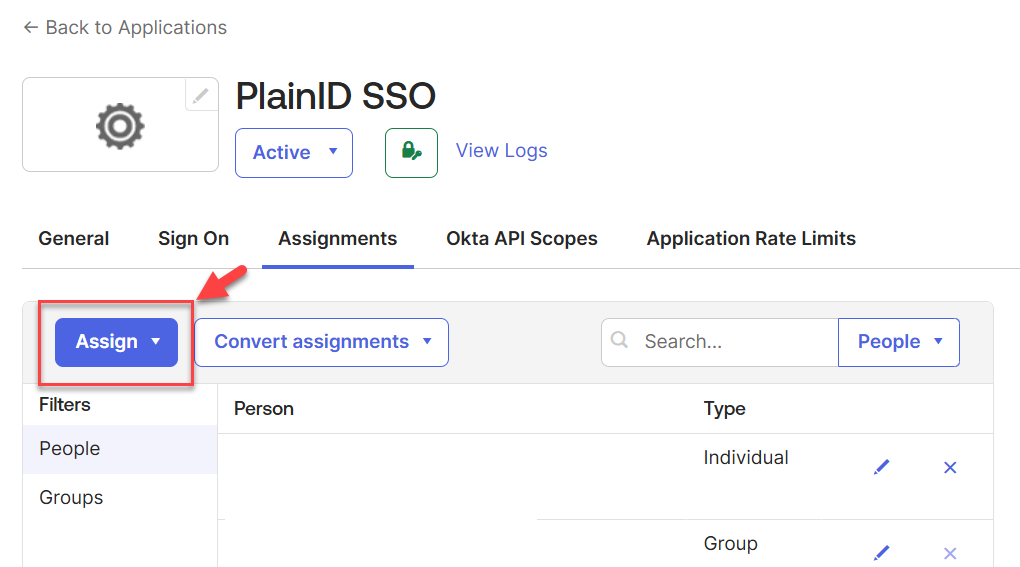Select the People filter
This screenshot has width=1020, height=567.
click(120, 449)
